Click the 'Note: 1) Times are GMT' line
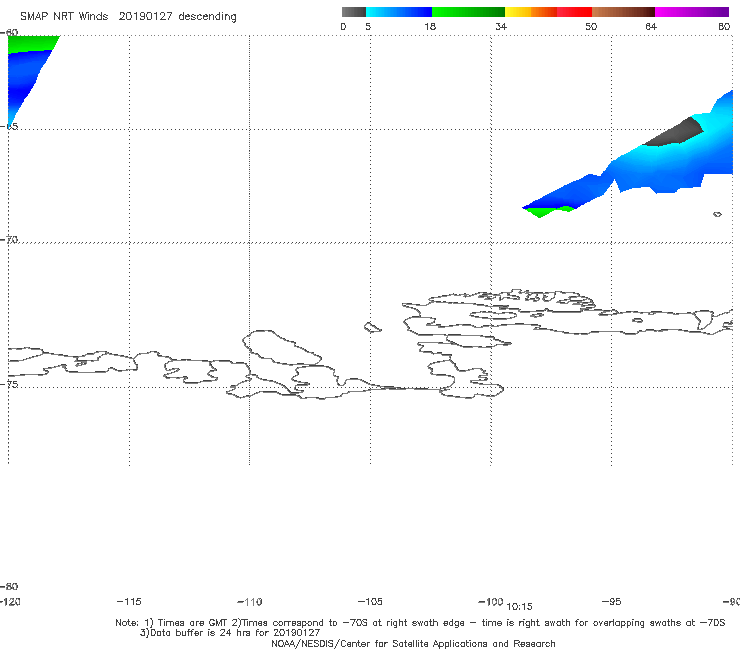The width and height of the screenshot is (740, 650). coord(420,623)
